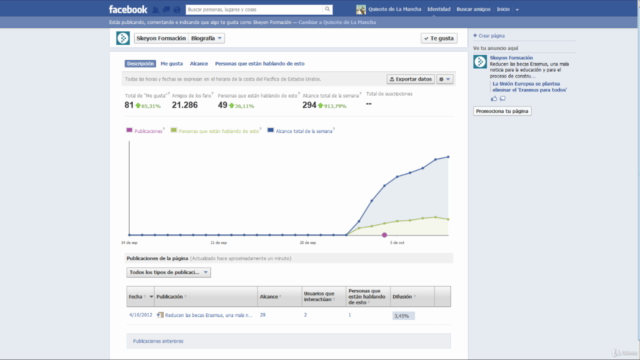Sort by Usuarios que interactúan column

(x=324, y=297)
